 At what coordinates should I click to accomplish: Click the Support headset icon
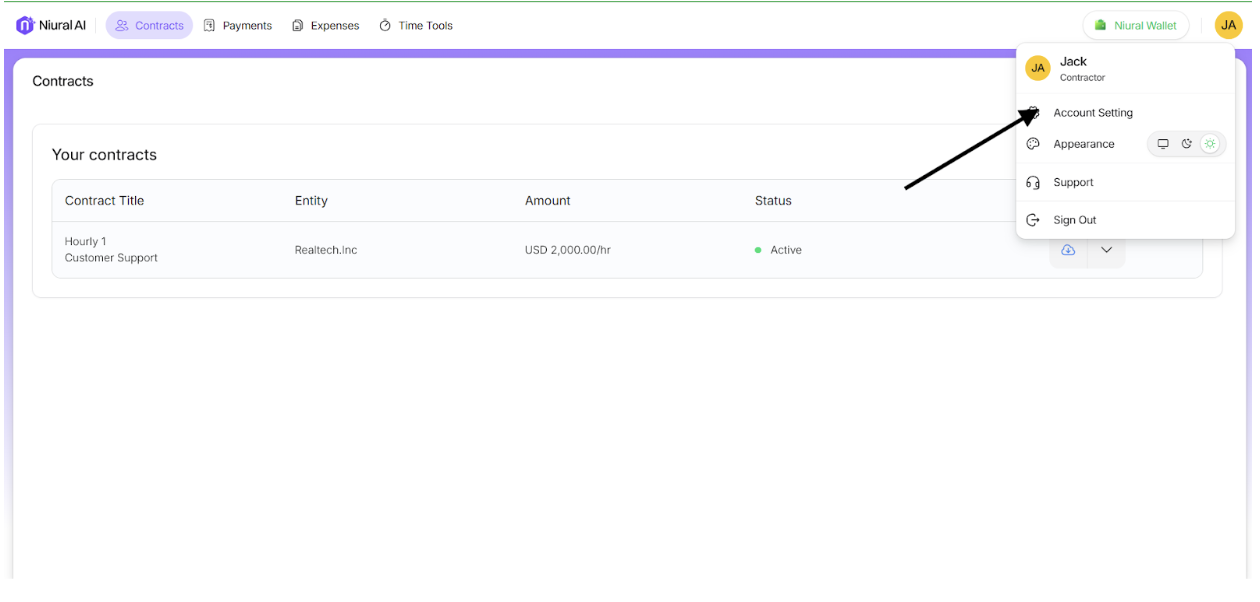click(x=1033, y=183)
